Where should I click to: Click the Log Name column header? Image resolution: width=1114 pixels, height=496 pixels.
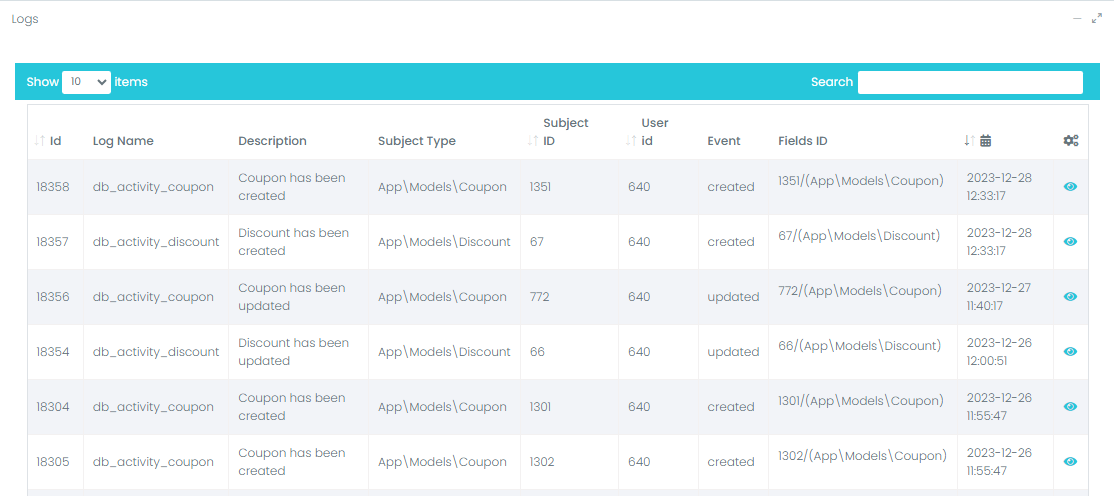coord(123,141)
